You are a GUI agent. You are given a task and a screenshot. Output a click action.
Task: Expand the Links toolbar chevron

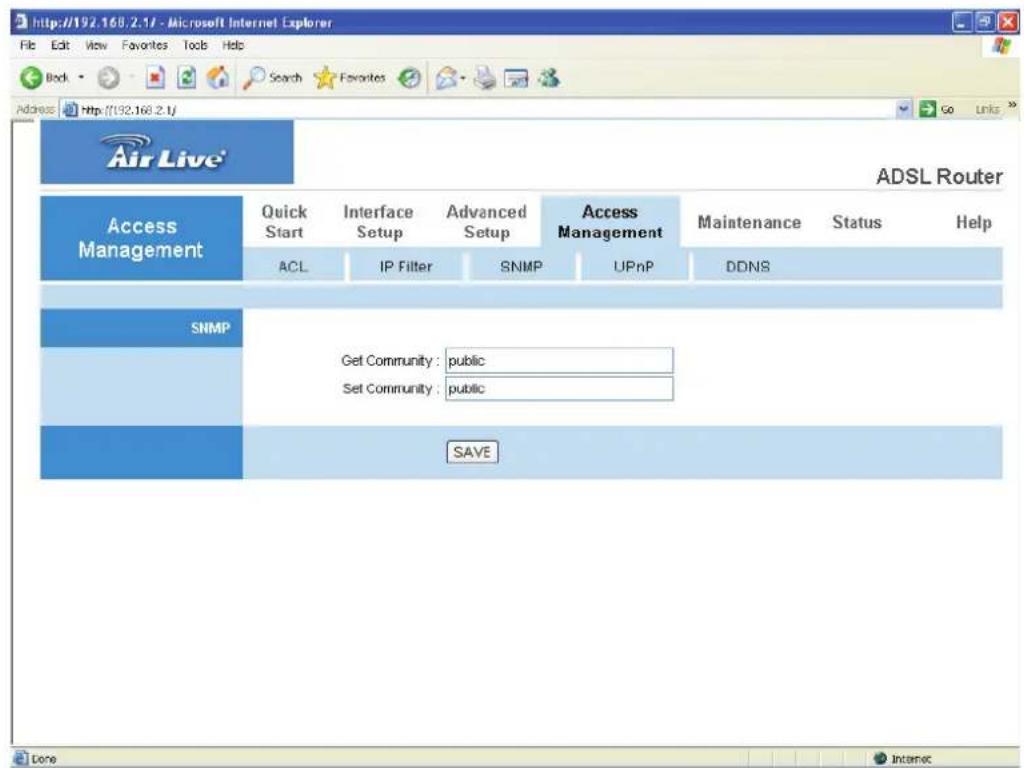tap(1012, 105)
